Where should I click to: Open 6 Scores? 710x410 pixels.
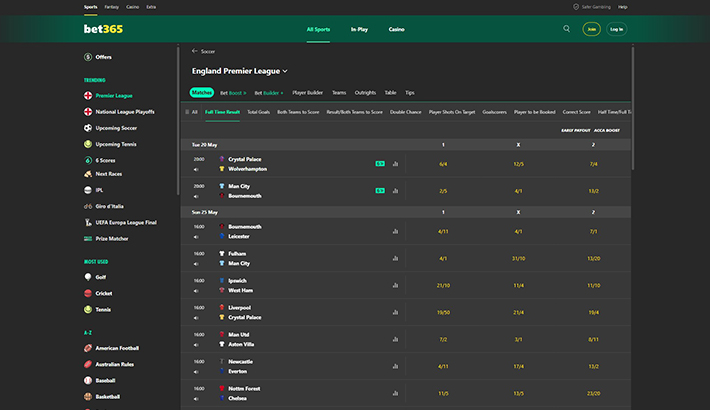100,160
